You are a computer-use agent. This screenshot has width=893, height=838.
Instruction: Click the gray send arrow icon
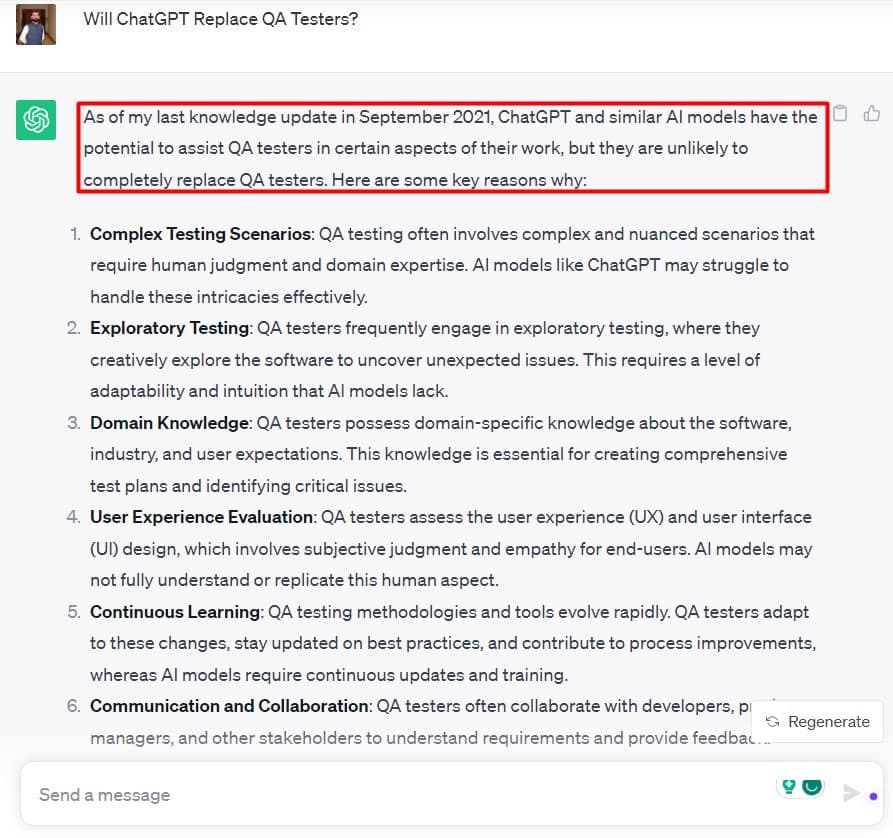pos(851,793)
